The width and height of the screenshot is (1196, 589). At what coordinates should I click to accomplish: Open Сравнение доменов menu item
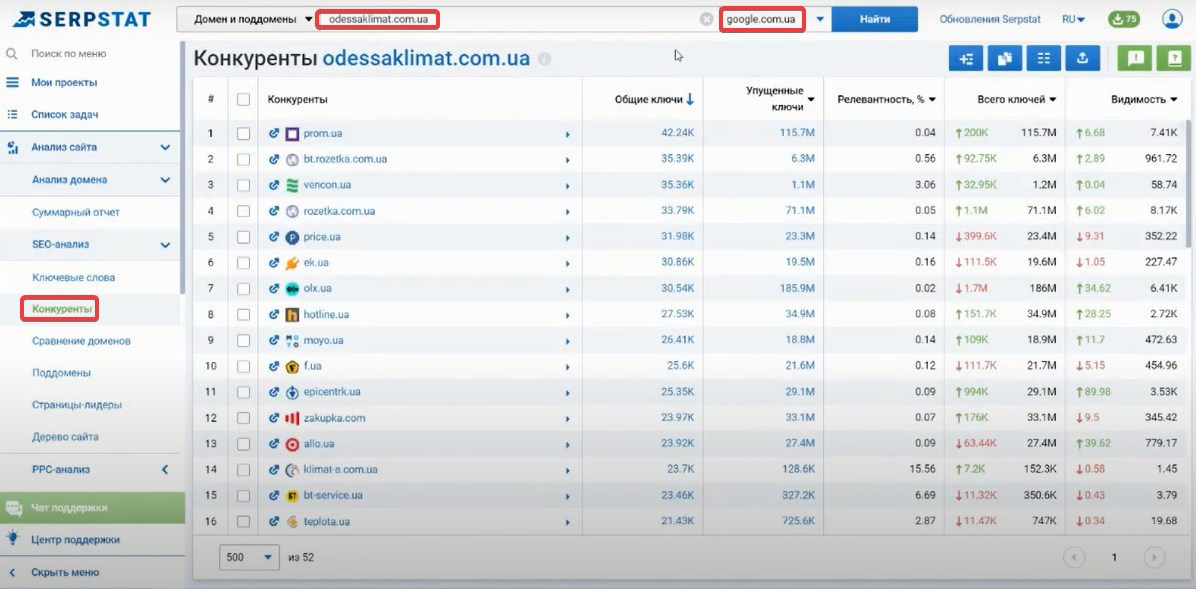point(82,341)
